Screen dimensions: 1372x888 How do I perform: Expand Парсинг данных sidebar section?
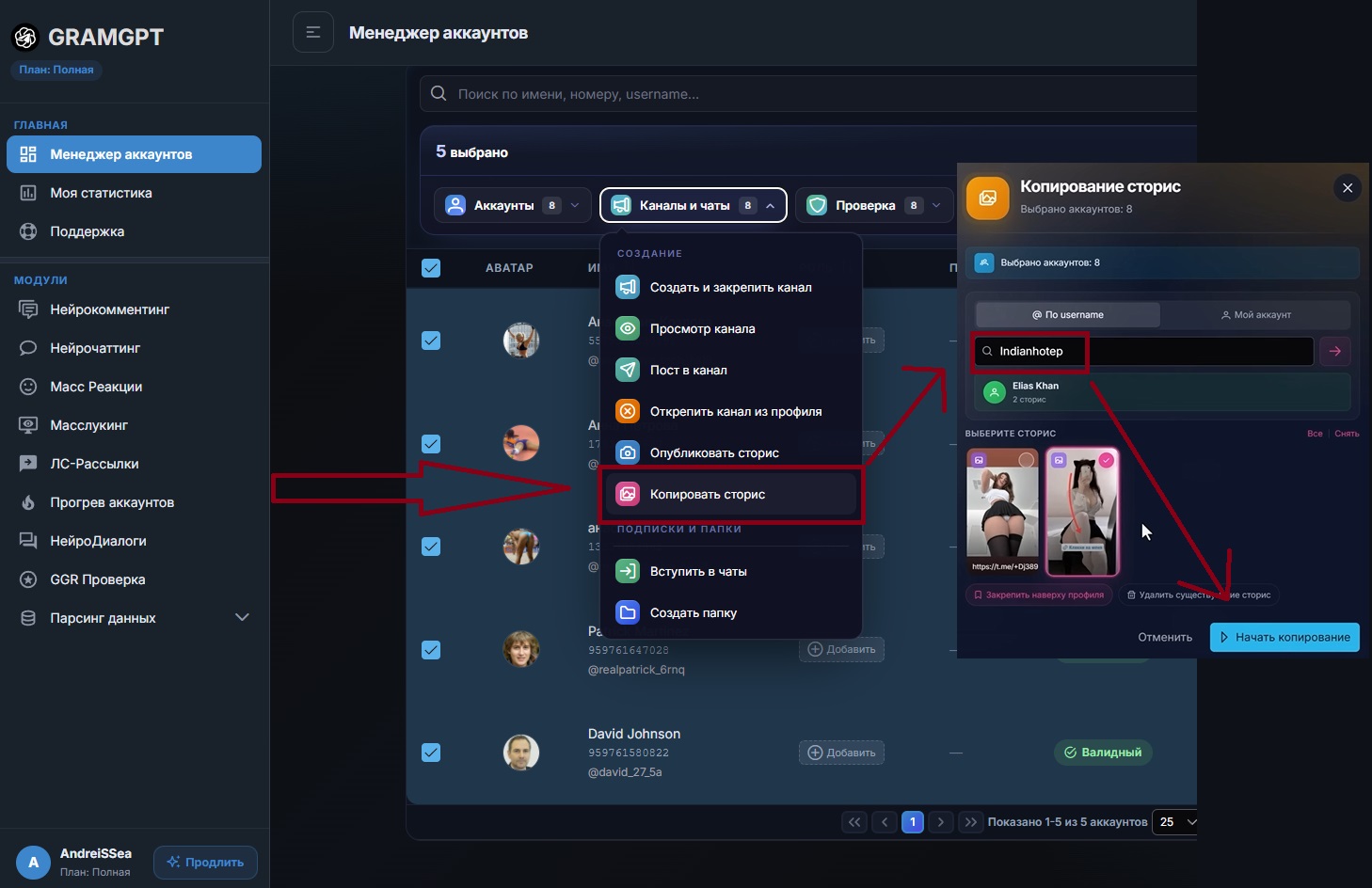(x=135, y=618)
